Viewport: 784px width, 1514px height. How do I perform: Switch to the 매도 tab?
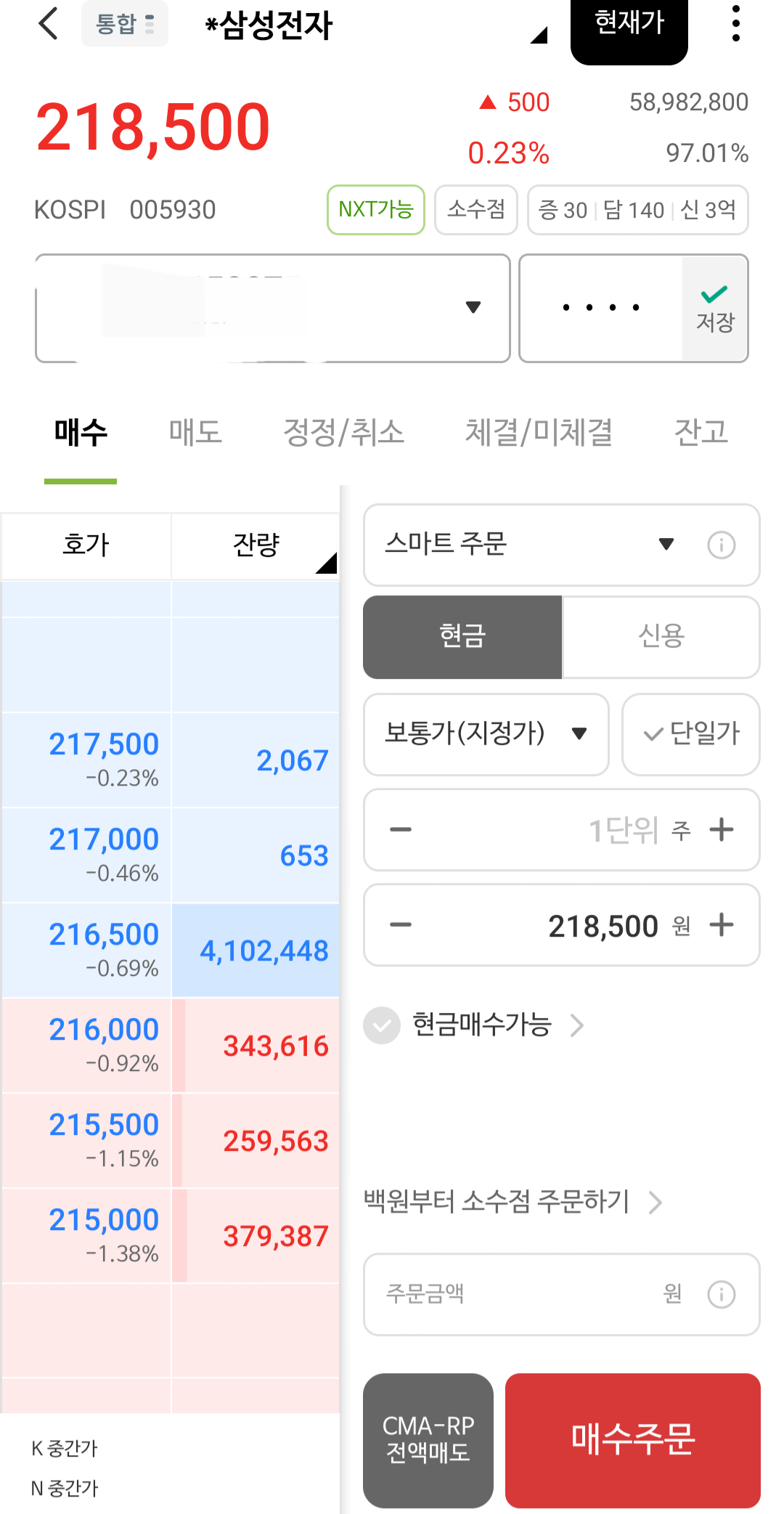[x=195, y=433]
